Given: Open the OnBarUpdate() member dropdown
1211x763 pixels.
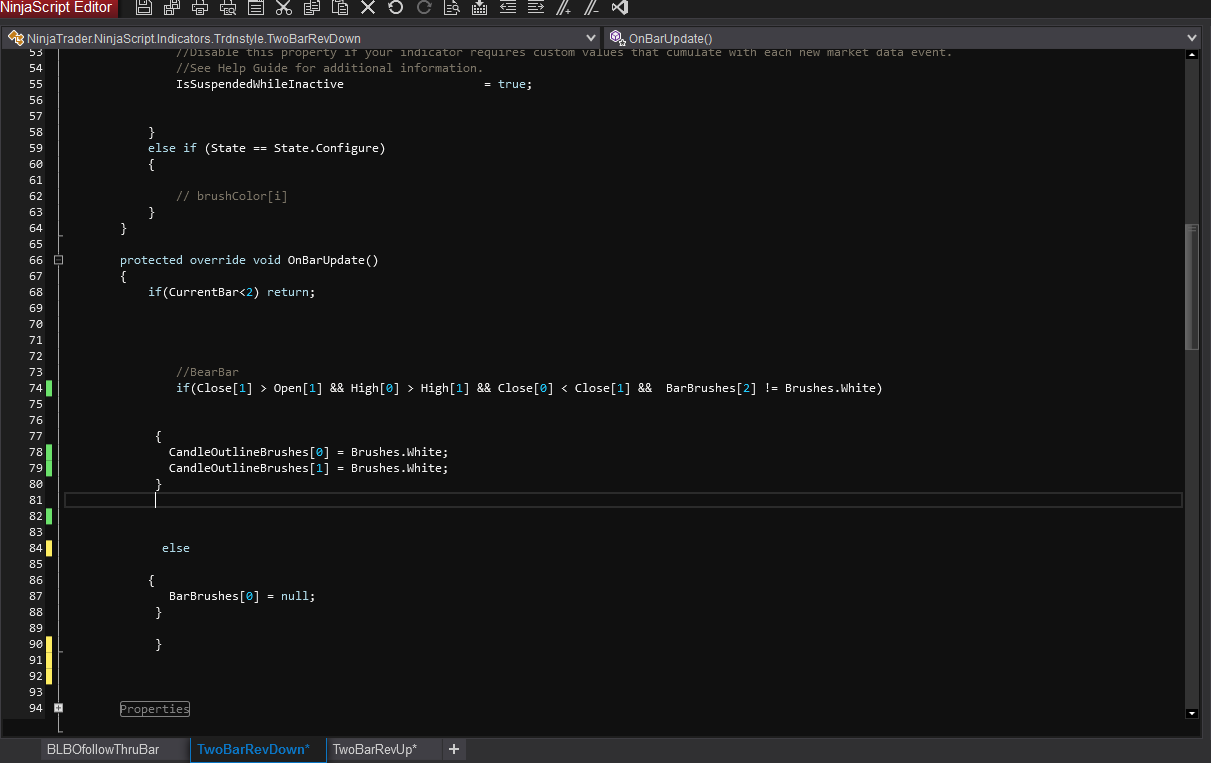Looking at the screenshot, I should pos(1191,38).
